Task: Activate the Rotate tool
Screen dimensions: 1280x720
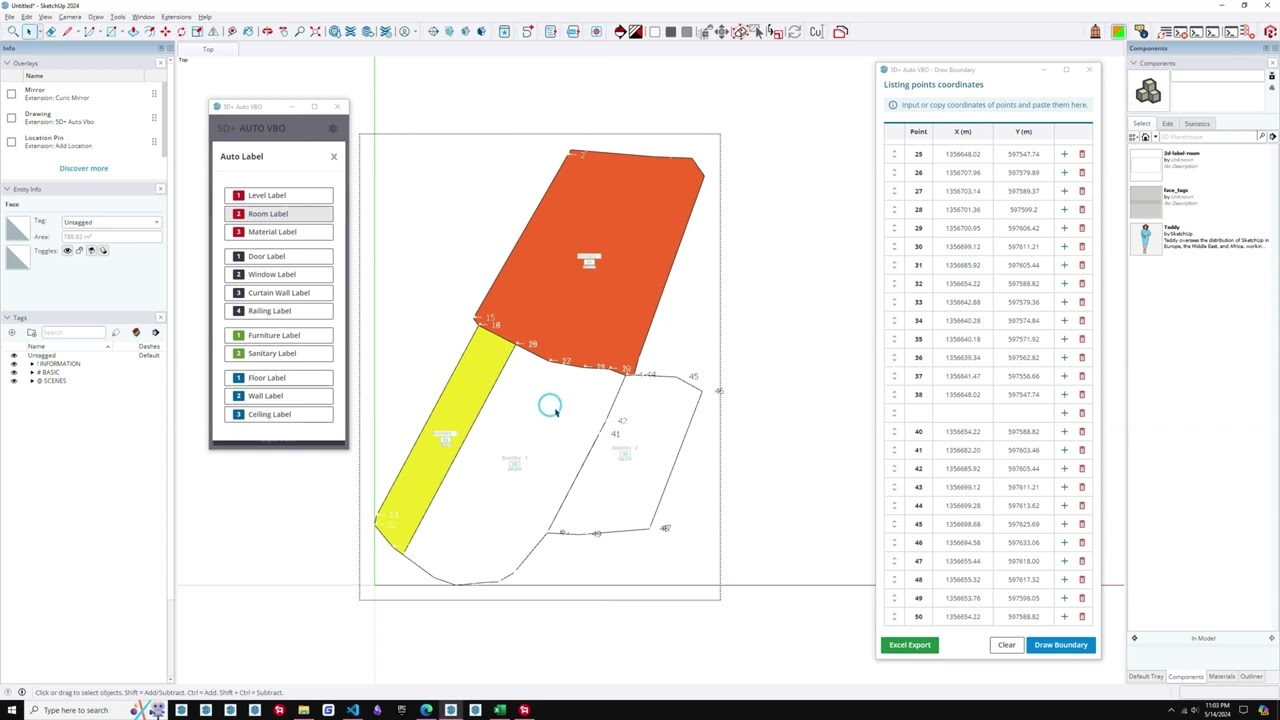Action: pyautogui.click(x=182, y=32)
